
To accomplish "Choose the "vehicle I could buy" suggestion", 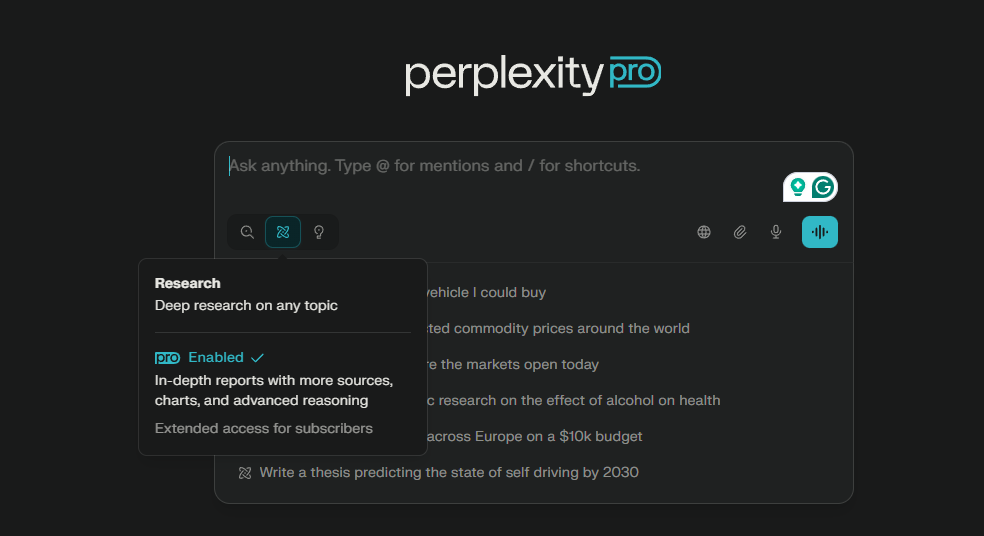I will tap(486, 292).
